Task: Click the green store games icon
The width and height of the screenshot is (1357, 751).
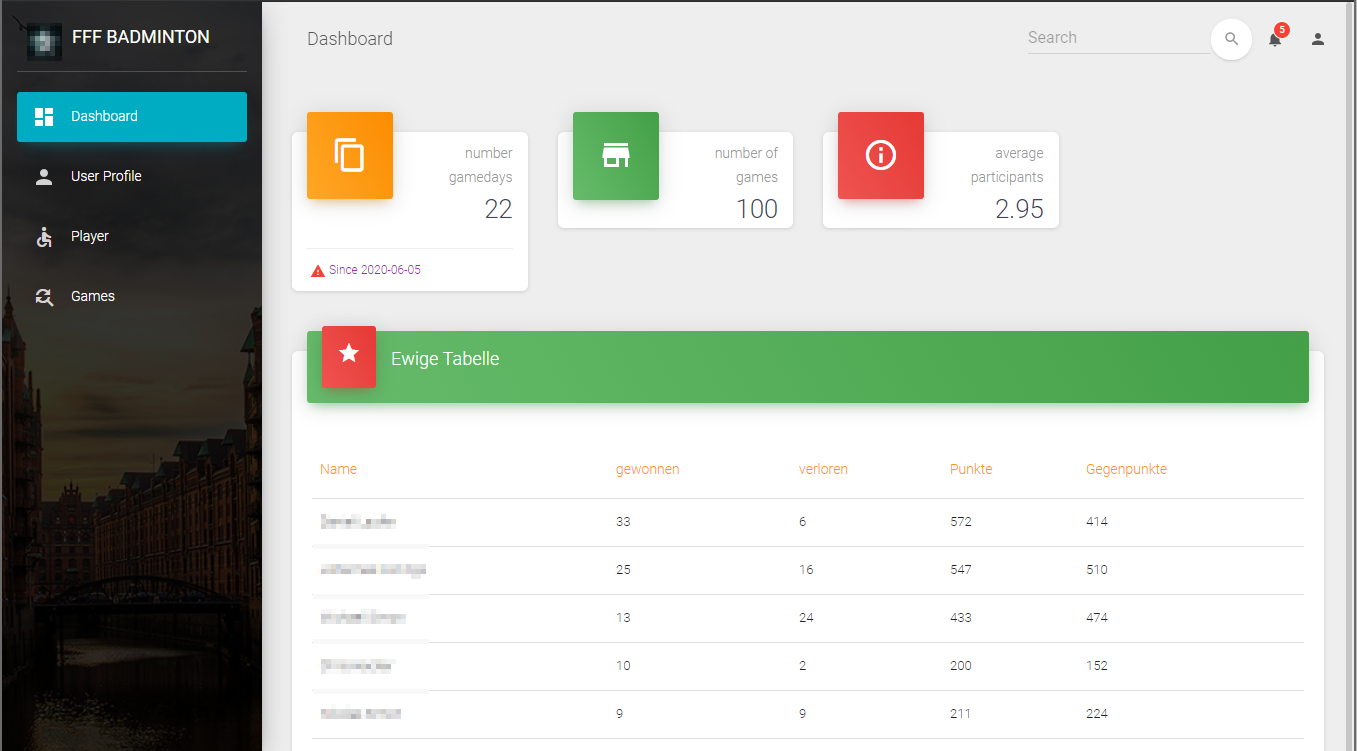Action: [615, 156]
